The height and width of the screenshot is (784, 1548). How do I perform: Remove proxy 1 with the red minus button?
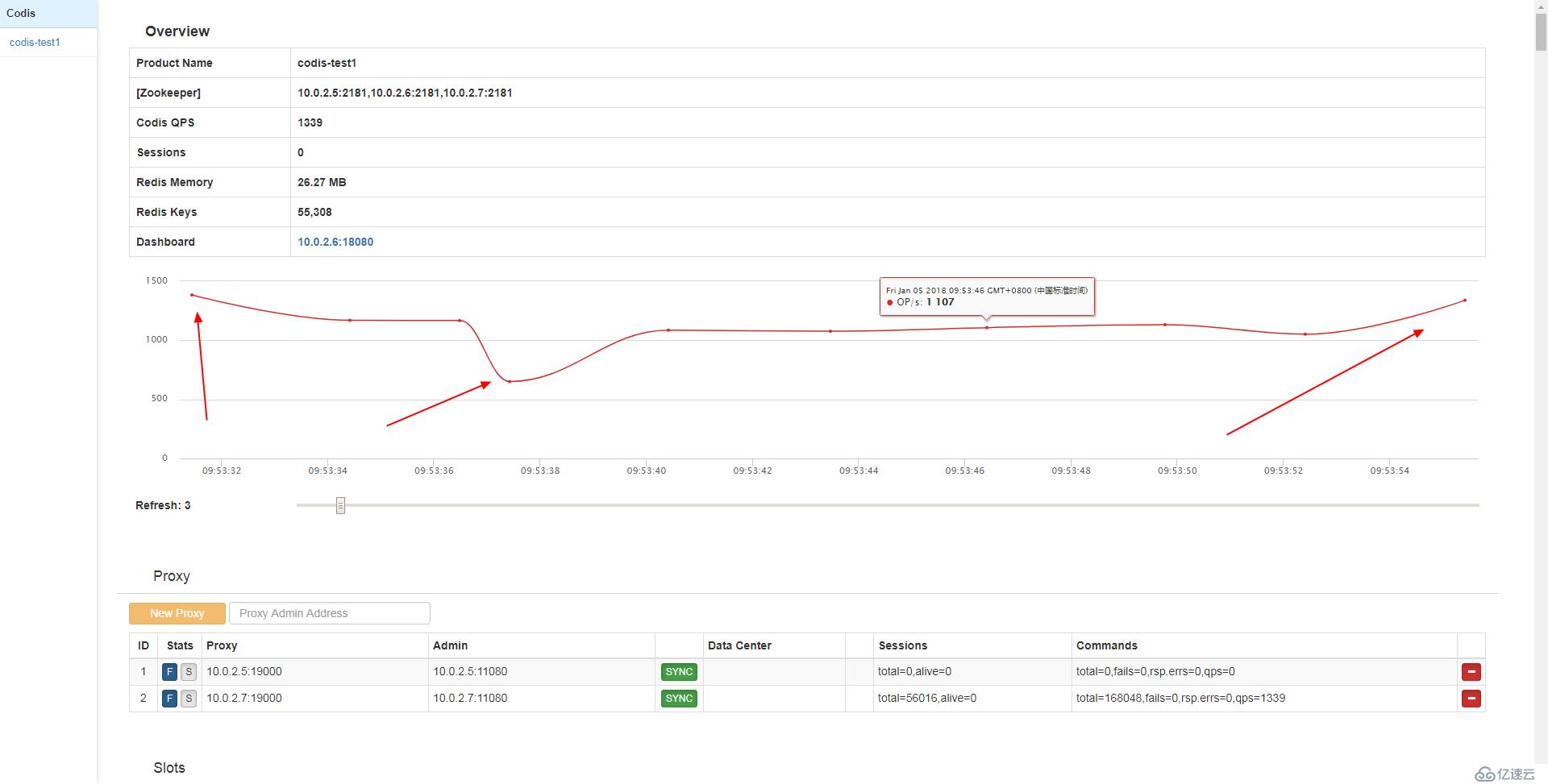tap(1471, 672)
